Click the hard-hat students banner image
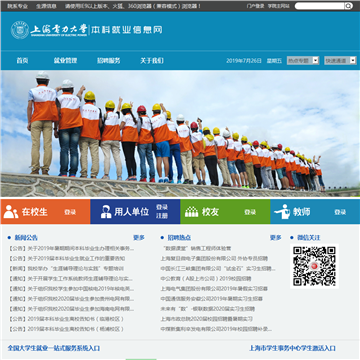360x360 pixels. pyautogui.click(x=180, y=133)
